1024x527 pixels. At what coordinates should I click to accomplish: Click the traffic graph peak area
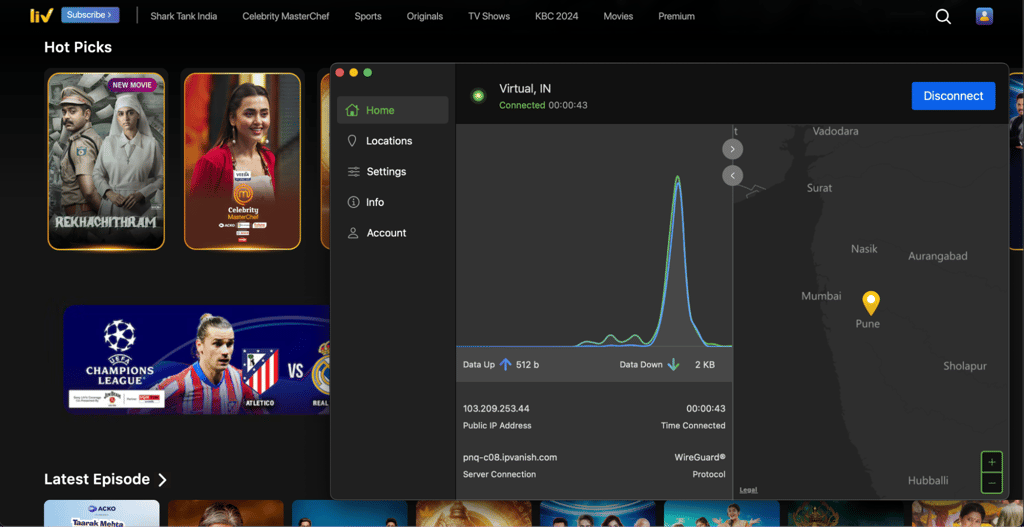pos(677,261)
